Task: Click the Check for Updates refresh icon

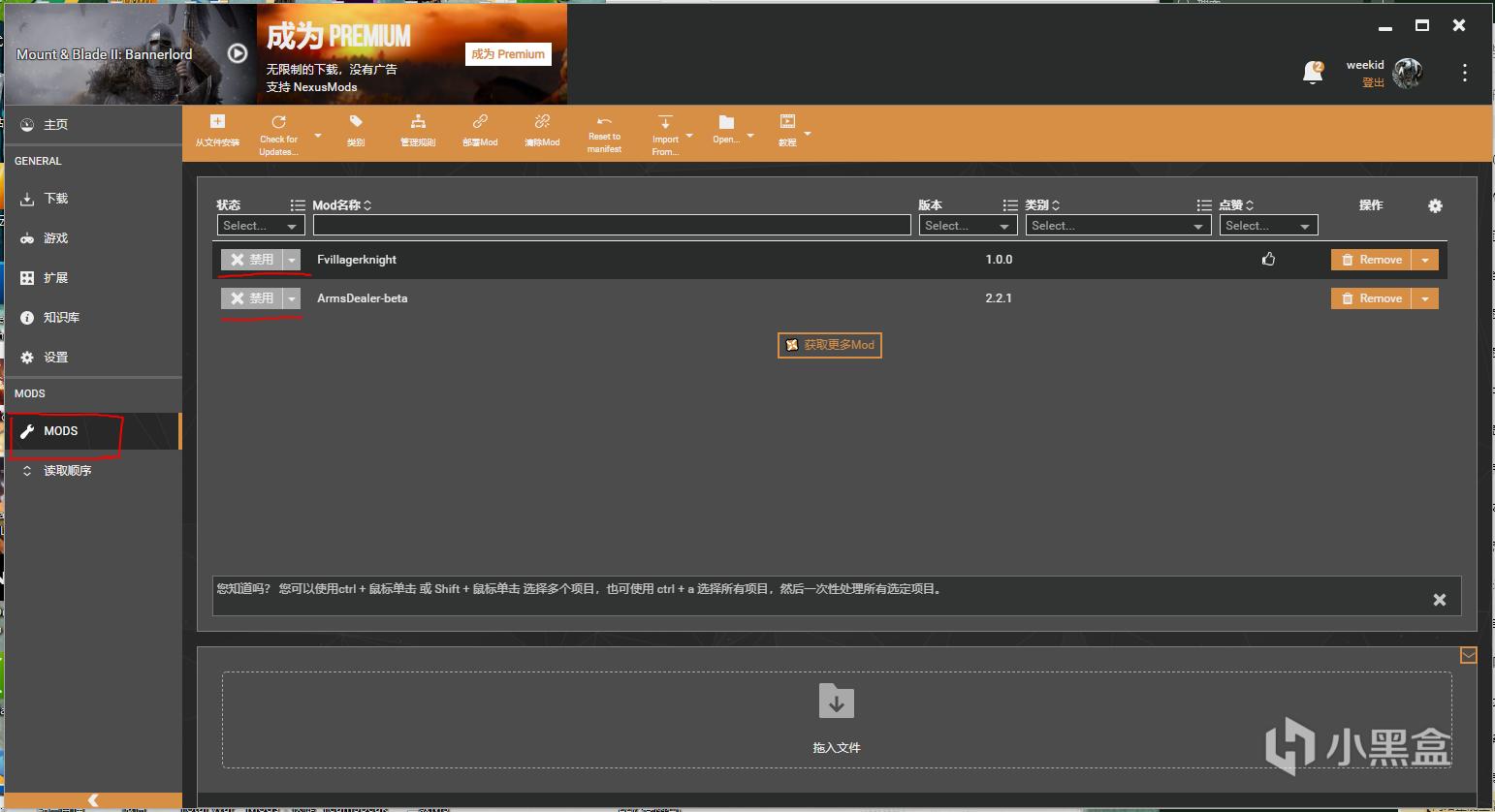Action: pyautogui.click(x=278, y=122)
